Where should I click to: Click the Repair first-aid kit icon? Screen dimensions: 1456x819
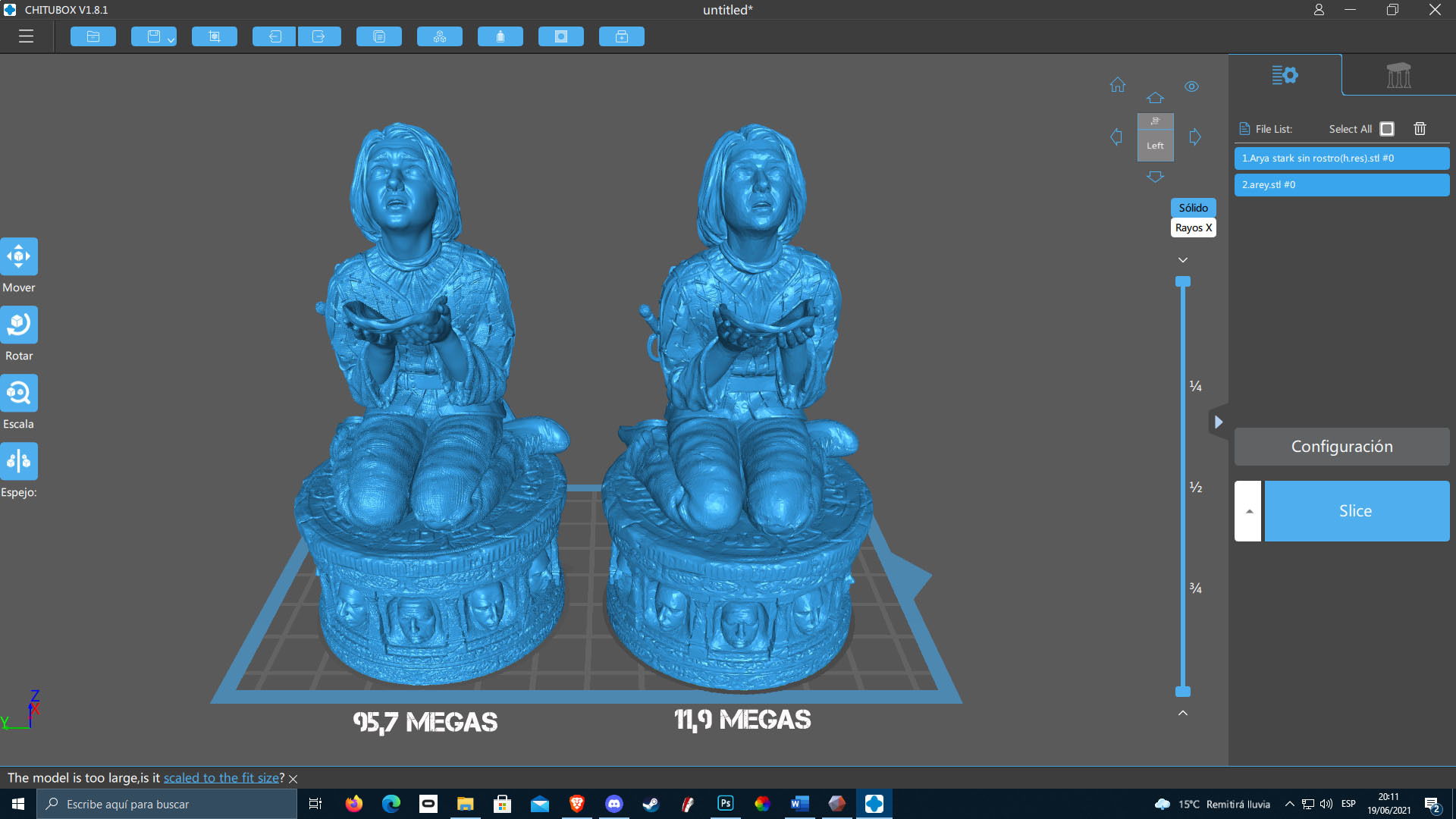point(622,36)
